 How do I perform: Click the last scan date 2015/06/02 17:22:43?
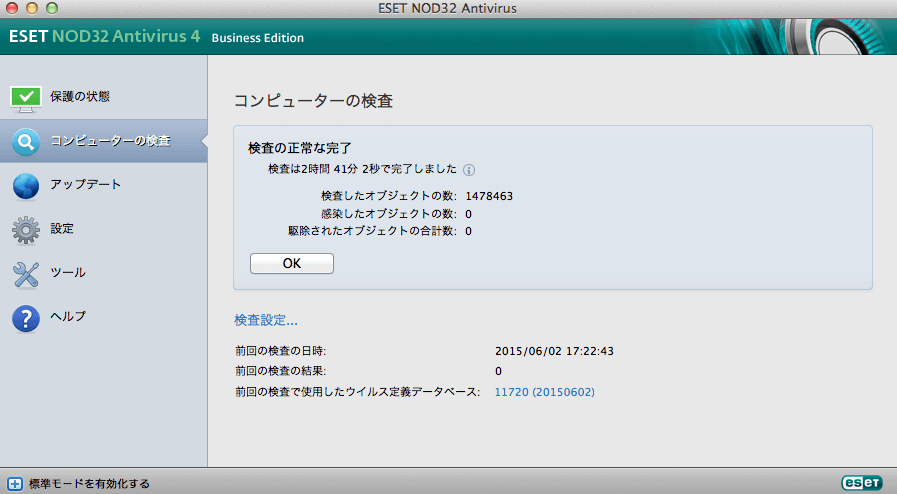554,351
